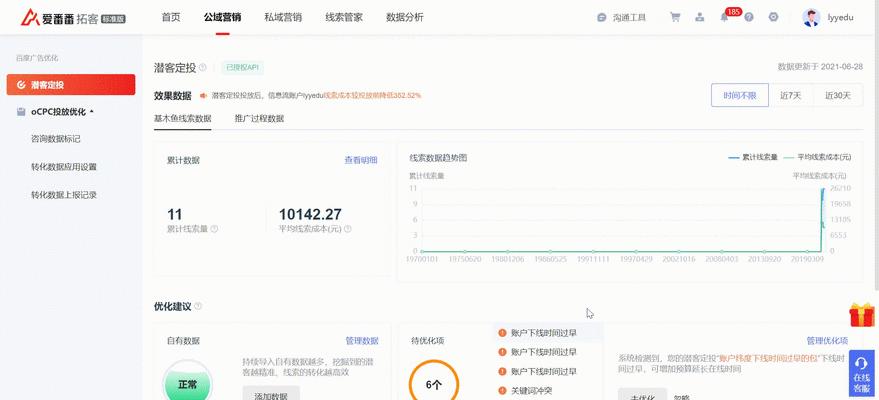
Task: Click help icon next to 潜客定投 title
Action: pyautogui.click(x=202, y=68)
